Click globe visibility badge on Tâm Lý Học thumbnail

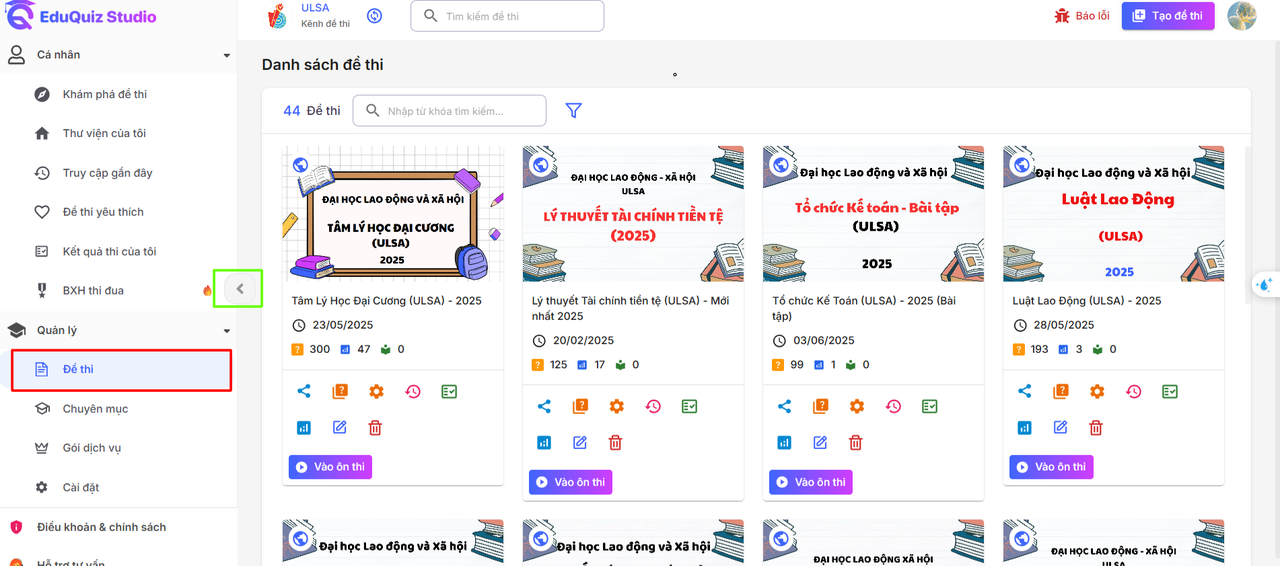coord(300,165)
